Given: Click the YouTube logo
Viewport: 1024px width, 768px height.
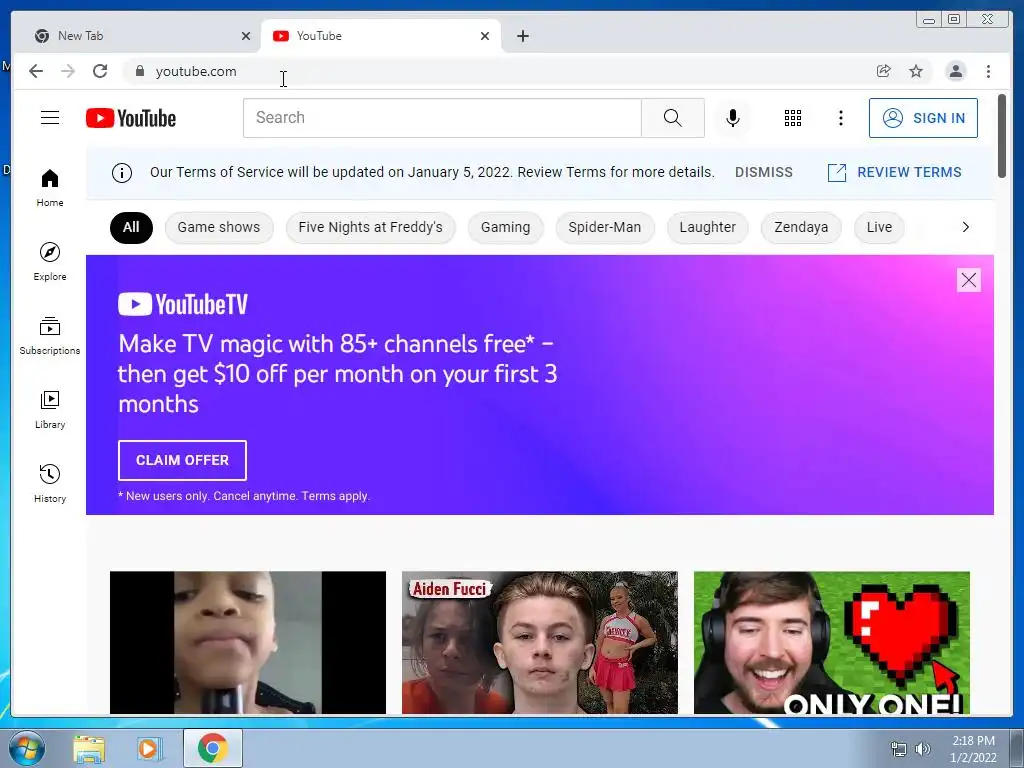Looking at the screenshot, I should tap(131, 118).
